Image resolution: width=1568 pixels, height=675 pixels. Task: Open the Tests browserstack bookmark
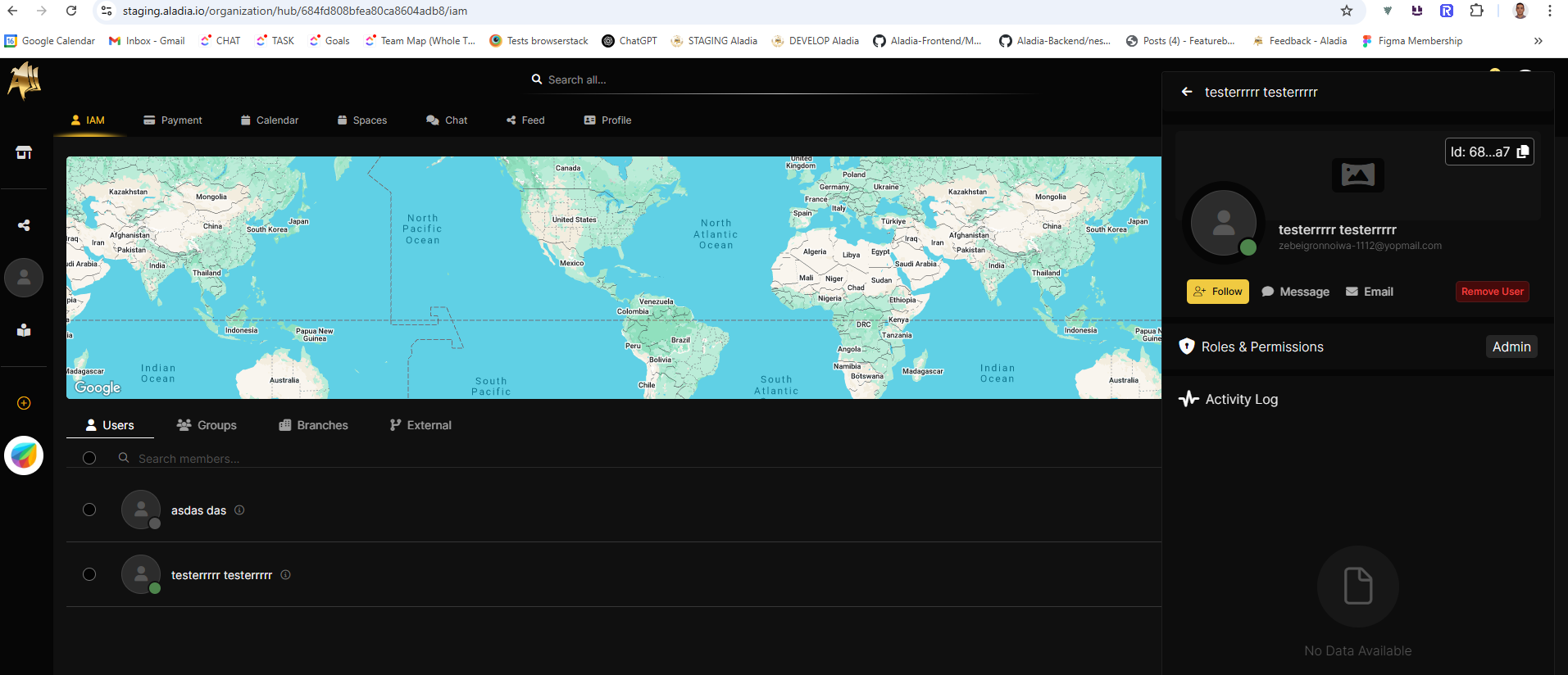[x=539, y=41]
